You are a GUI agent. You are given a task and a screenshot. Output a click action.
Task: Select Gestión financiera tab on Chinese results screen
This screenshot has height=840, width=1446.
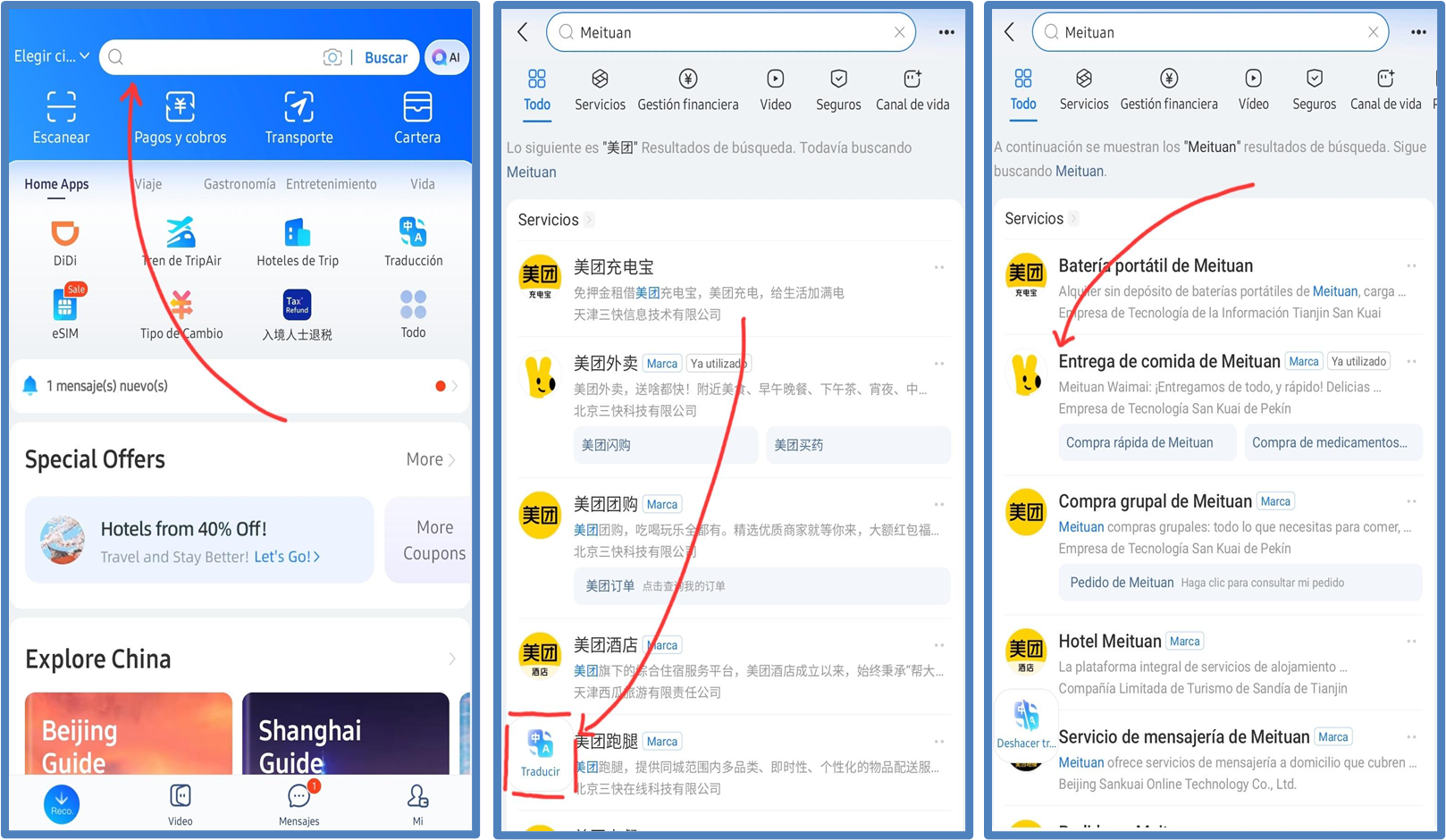tap(688, 90)
